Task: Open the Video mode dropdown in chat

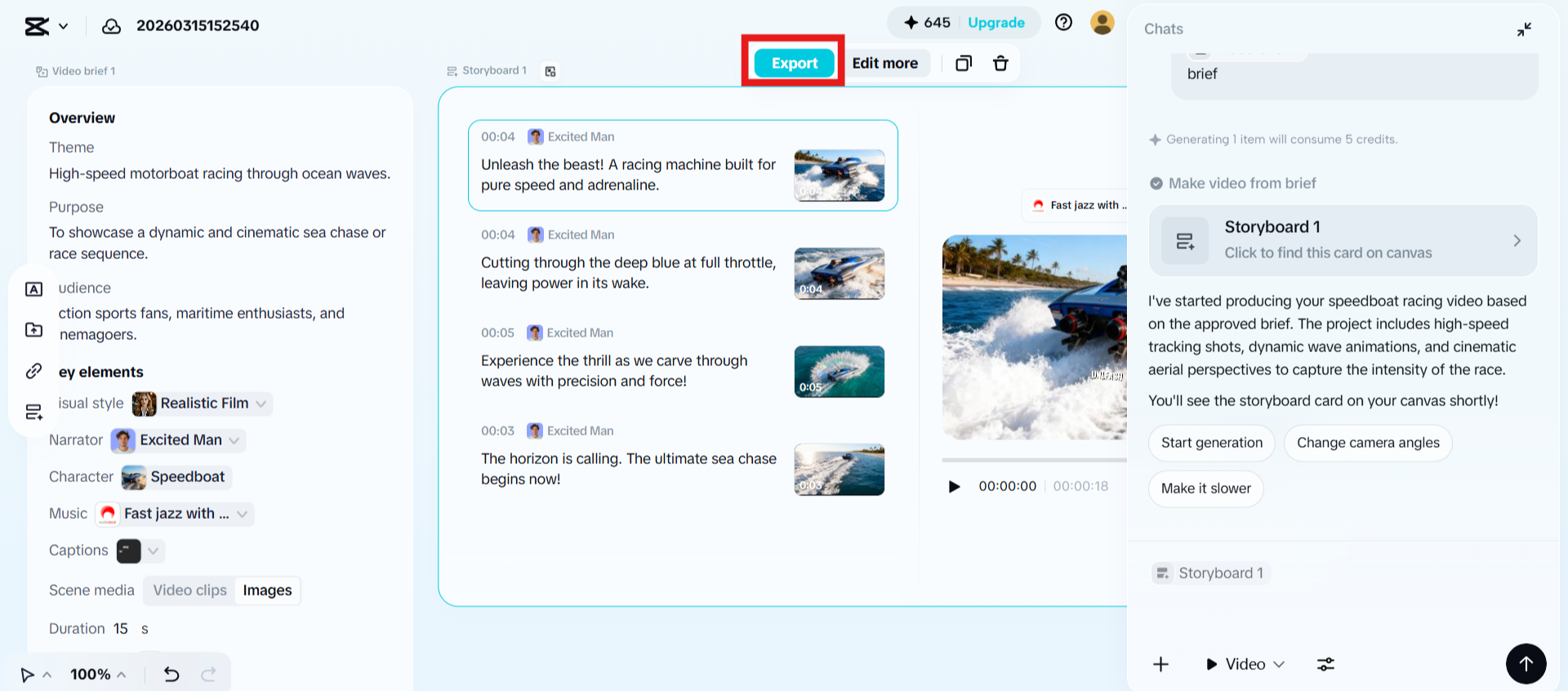Action: pyautogui.click(x=1245, y=664)
